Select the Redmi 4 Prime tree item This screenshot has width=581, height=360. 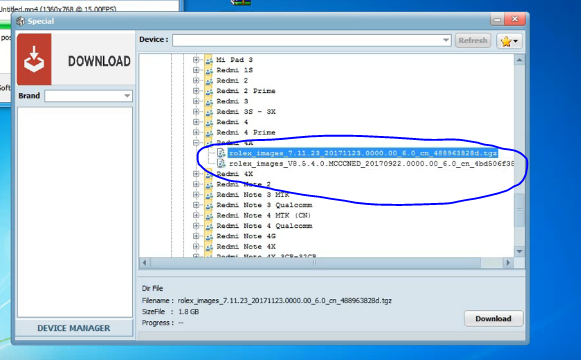(246, 132)
